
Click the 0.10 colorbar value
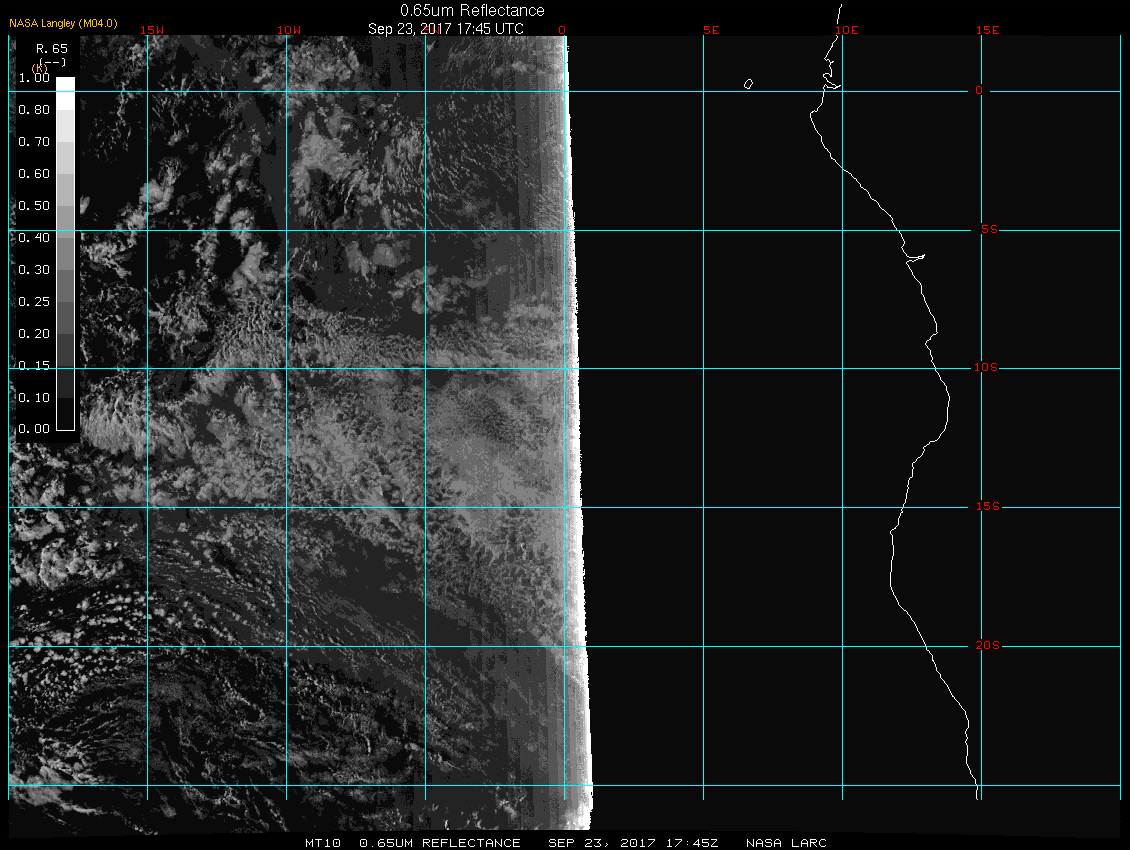[x=34, y=398]
